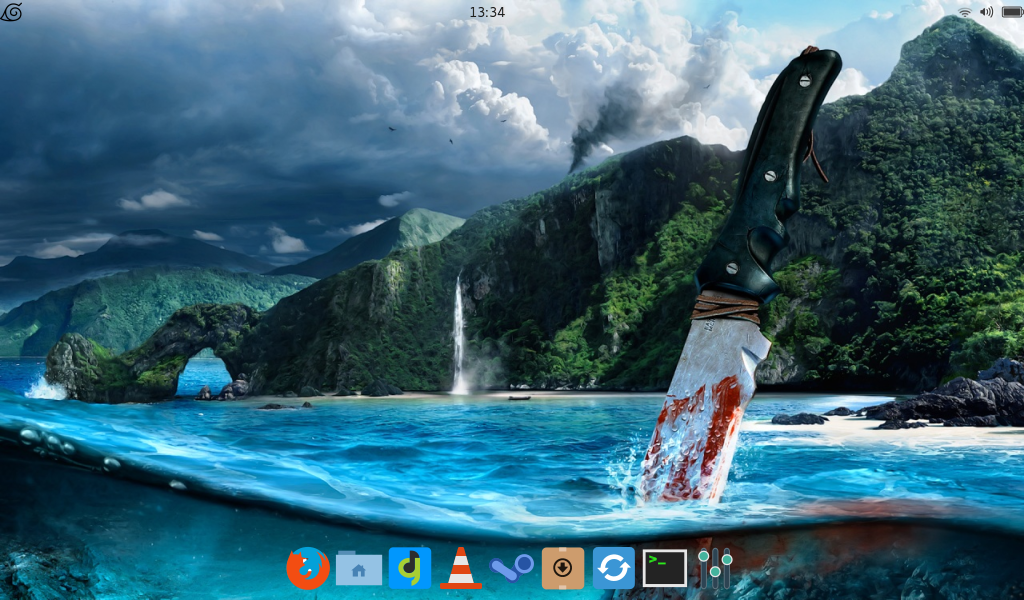The image size is (1024, 600).
Task: Launch the software updater sync icon
Action: coord(613,568)
